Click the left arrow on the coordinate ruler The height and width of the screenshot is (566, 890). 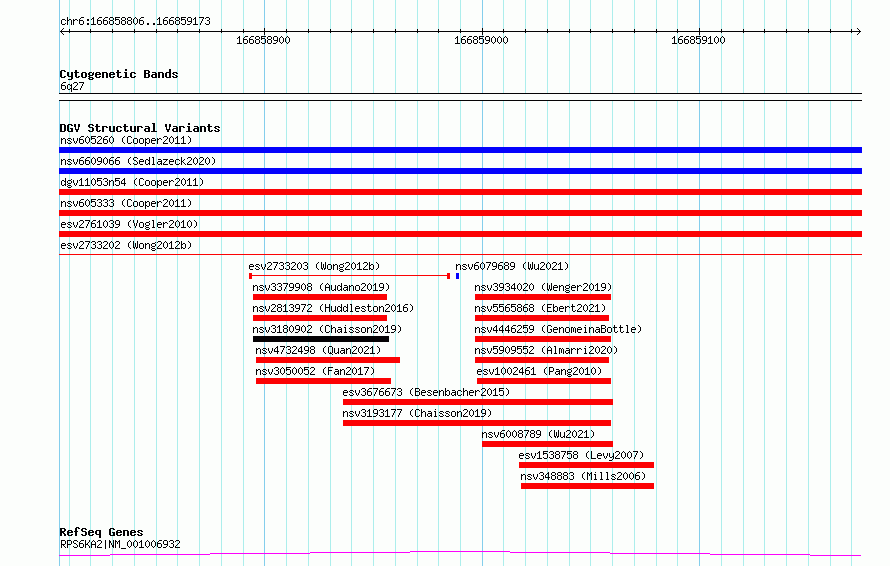[x=63, y=32]
